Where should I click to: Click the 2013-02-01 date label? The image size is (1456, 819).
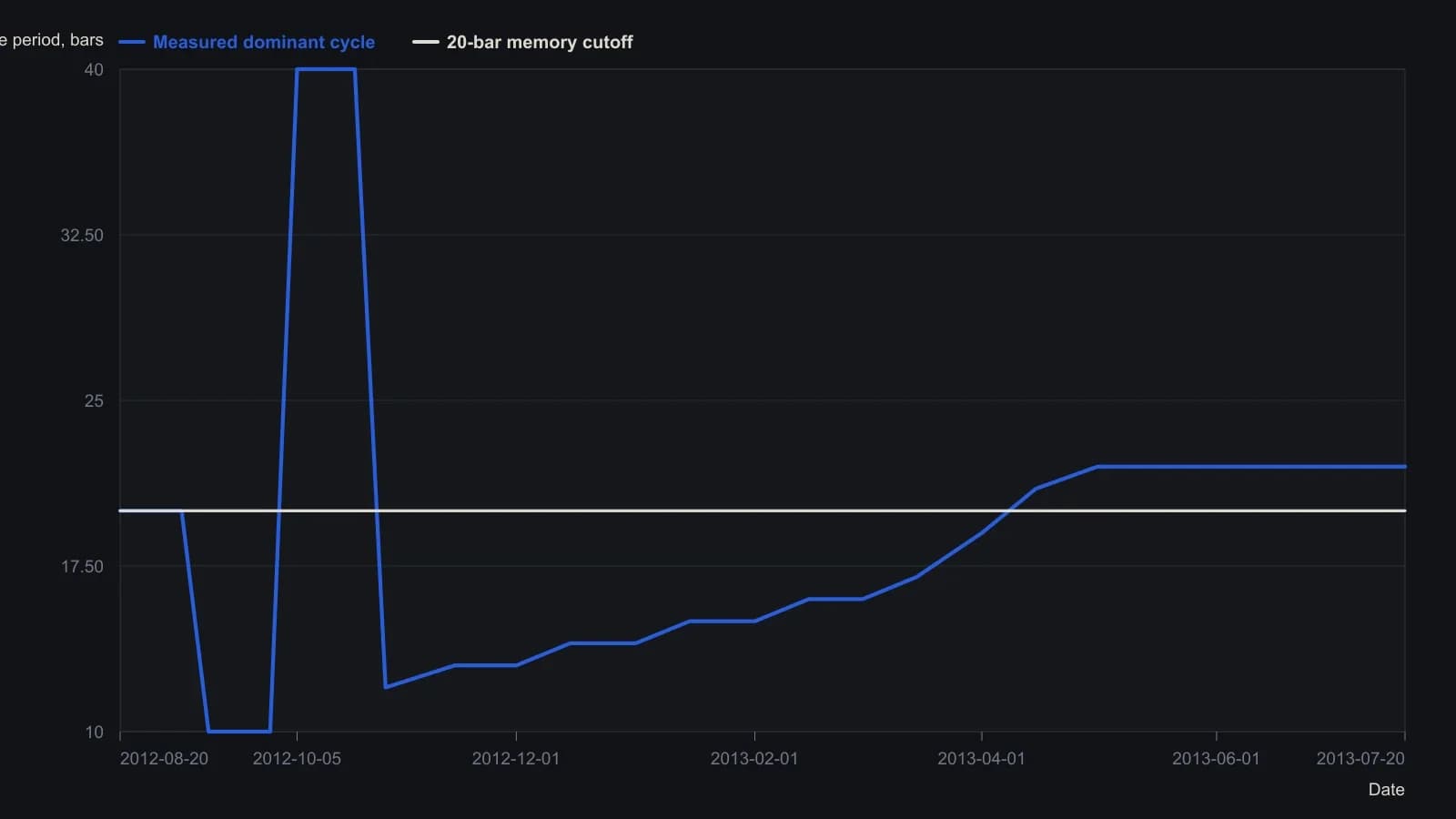pyautogui.click(x=754, y=758)
